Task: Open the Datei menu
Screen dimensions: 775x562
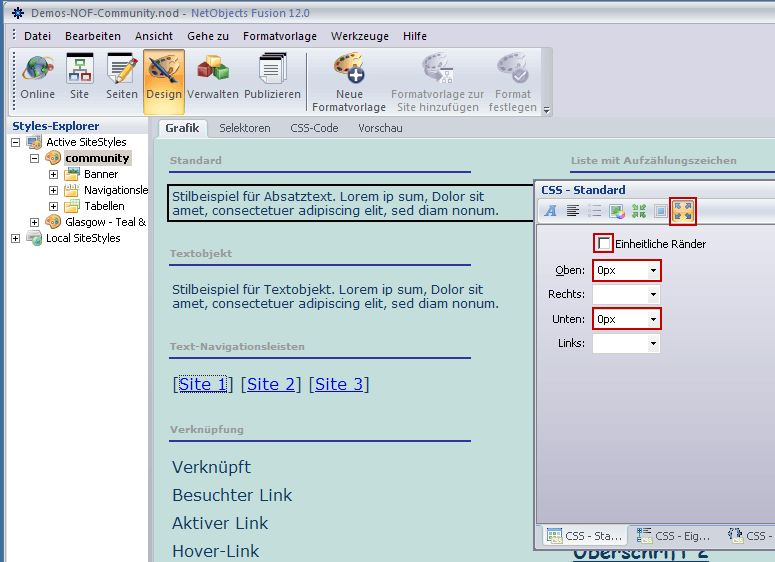Action: (37, 36)
